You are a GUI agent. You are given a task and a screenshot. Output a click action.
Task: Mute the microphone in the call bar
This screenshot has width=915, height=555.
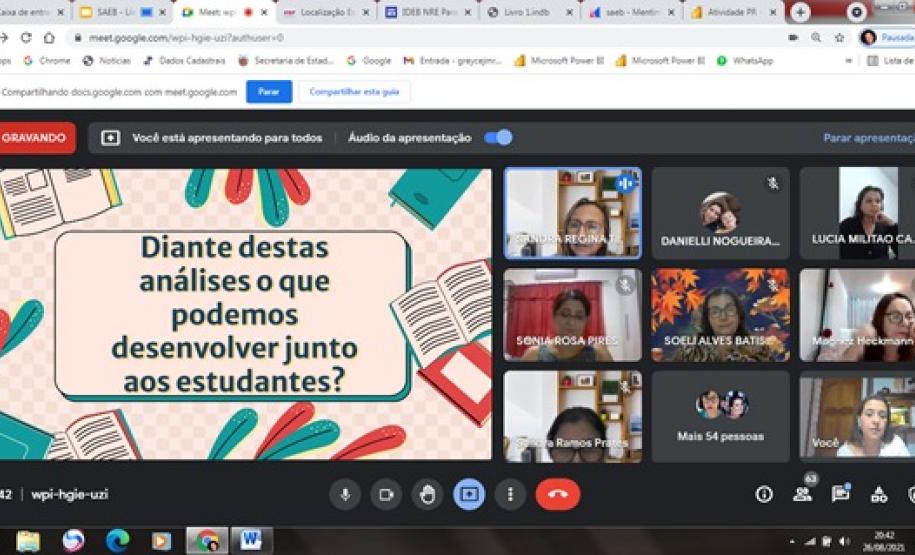(x=345, y=494)
